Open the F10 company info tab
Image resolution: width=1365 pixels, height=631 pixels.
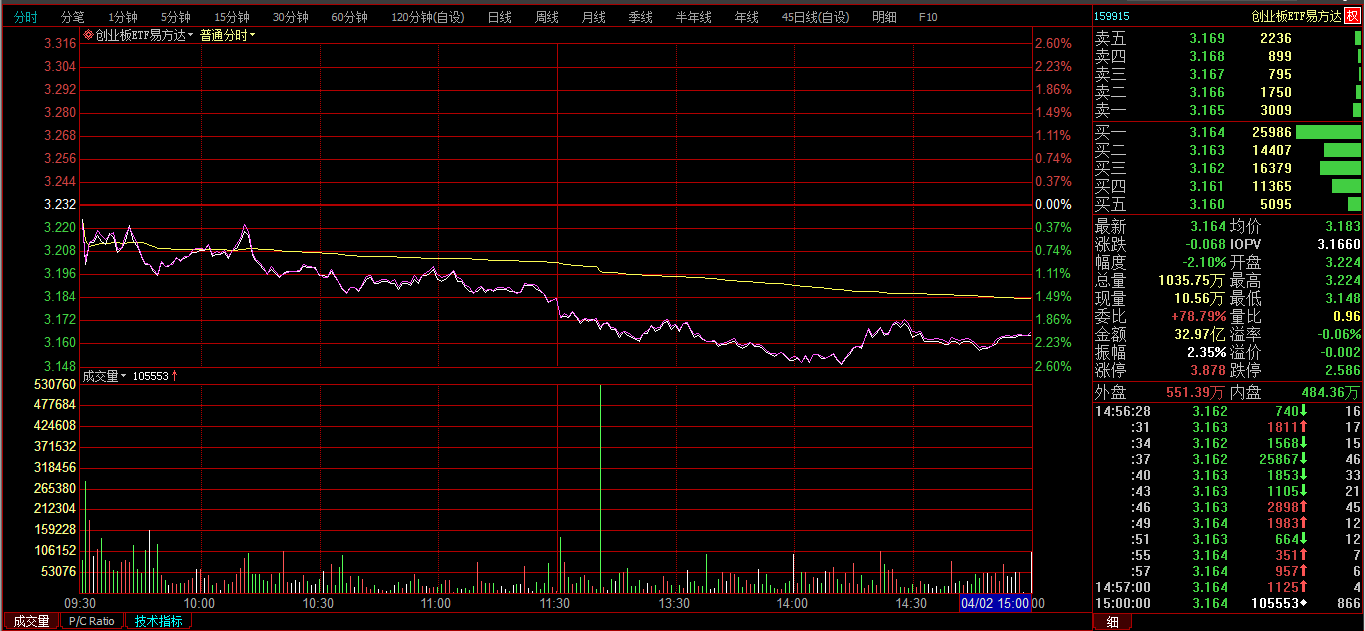click(928, 17)
